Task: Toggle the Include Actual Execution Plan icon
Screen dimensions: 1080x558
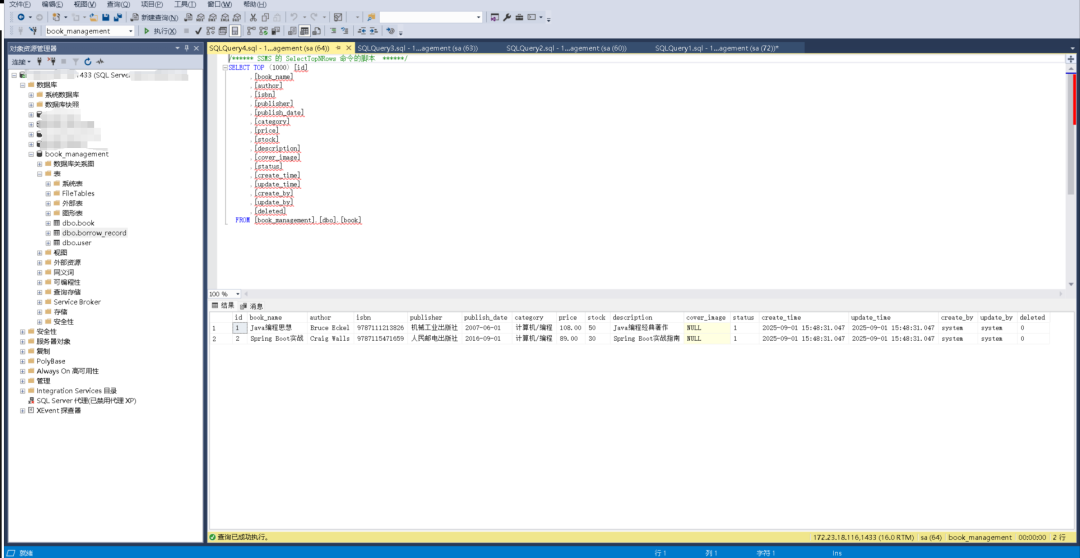Action: tap(251, 31)
